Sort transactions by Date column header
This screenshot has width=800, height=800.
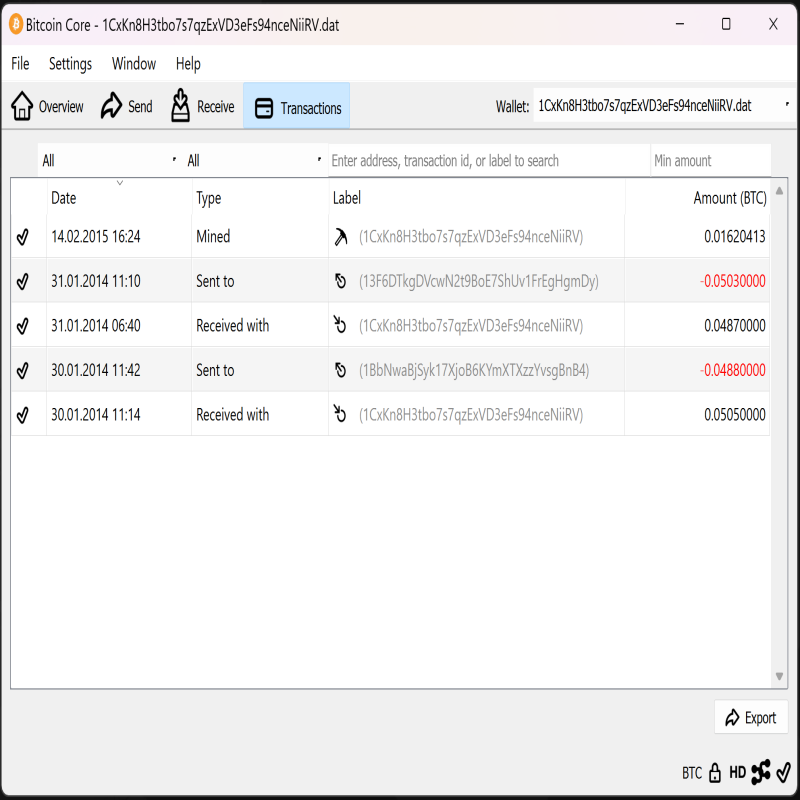pos(119,198)
